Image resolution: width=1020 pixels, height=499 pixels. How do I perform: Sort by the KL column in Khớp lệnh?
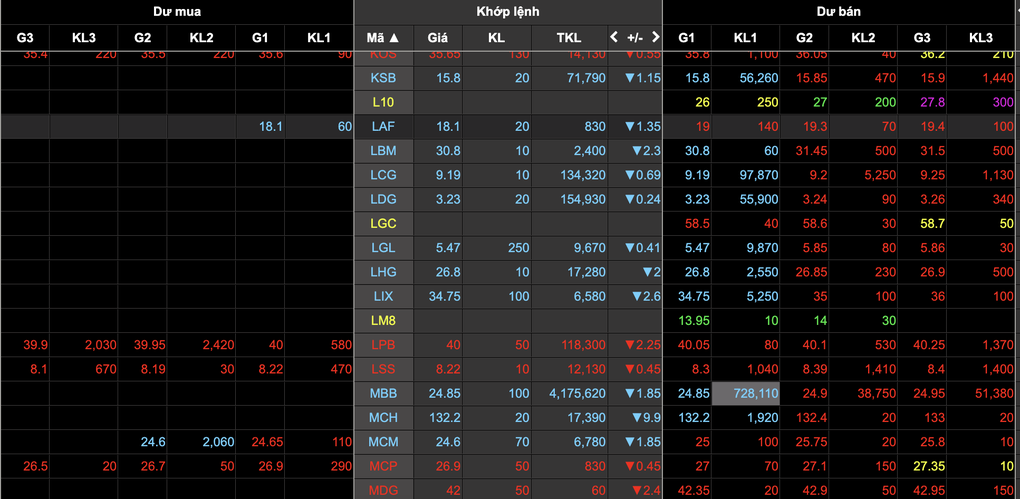(x=496, y=38)
